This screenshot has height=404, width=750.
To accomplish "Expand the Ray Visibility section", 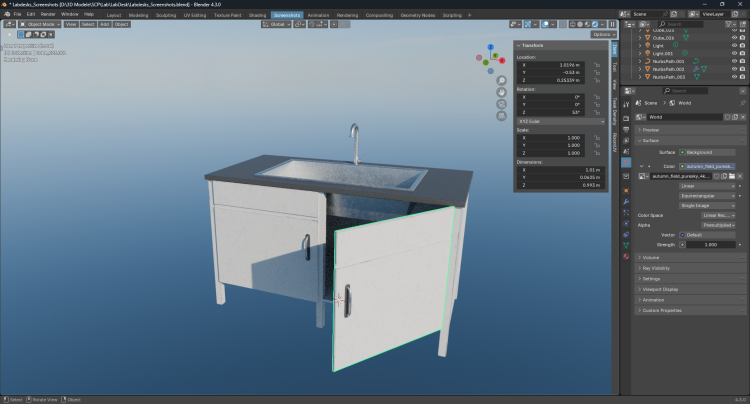I will coord(657,268).
